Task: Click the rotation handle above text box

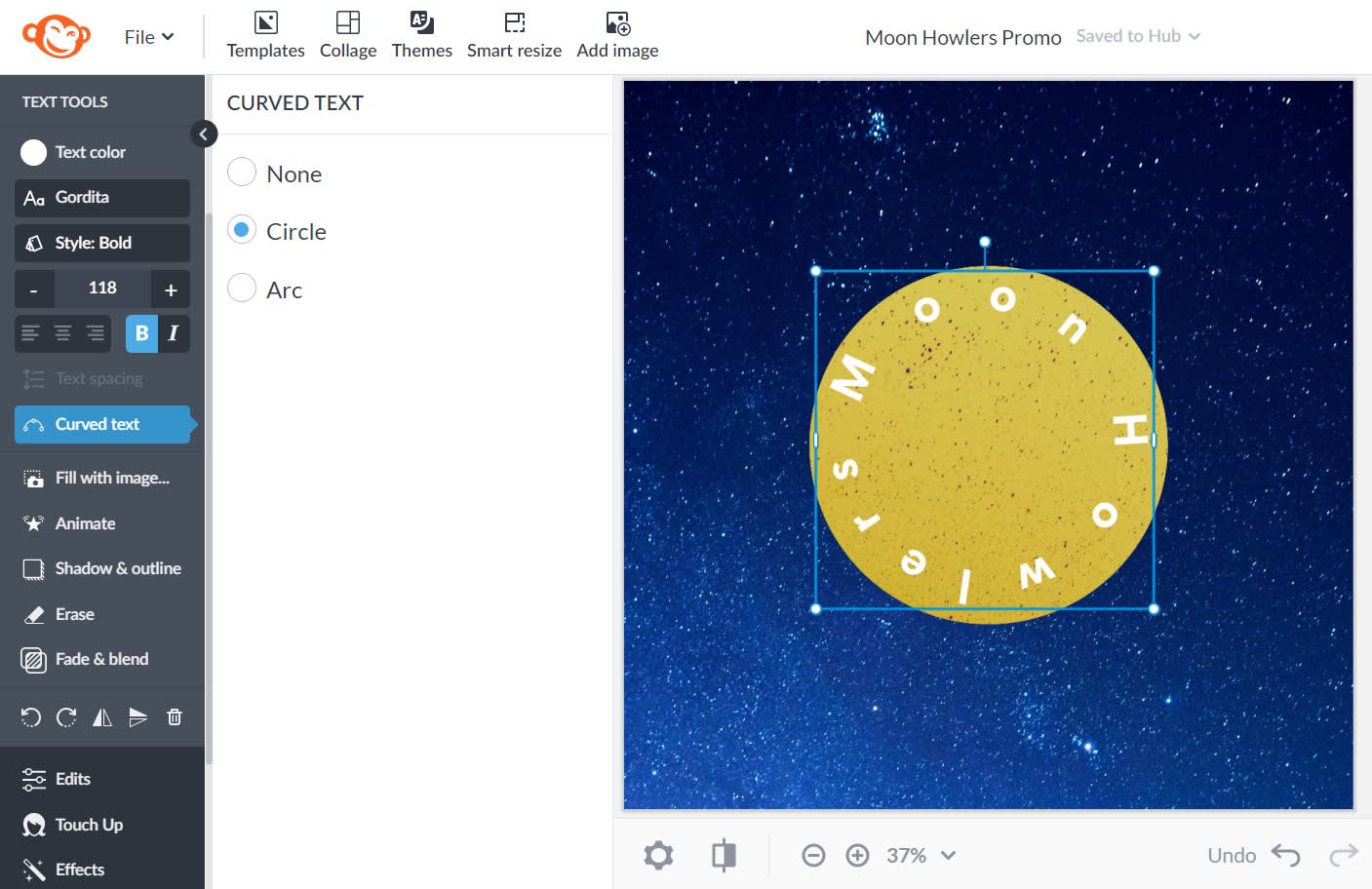Action: (x=985, y=242)
